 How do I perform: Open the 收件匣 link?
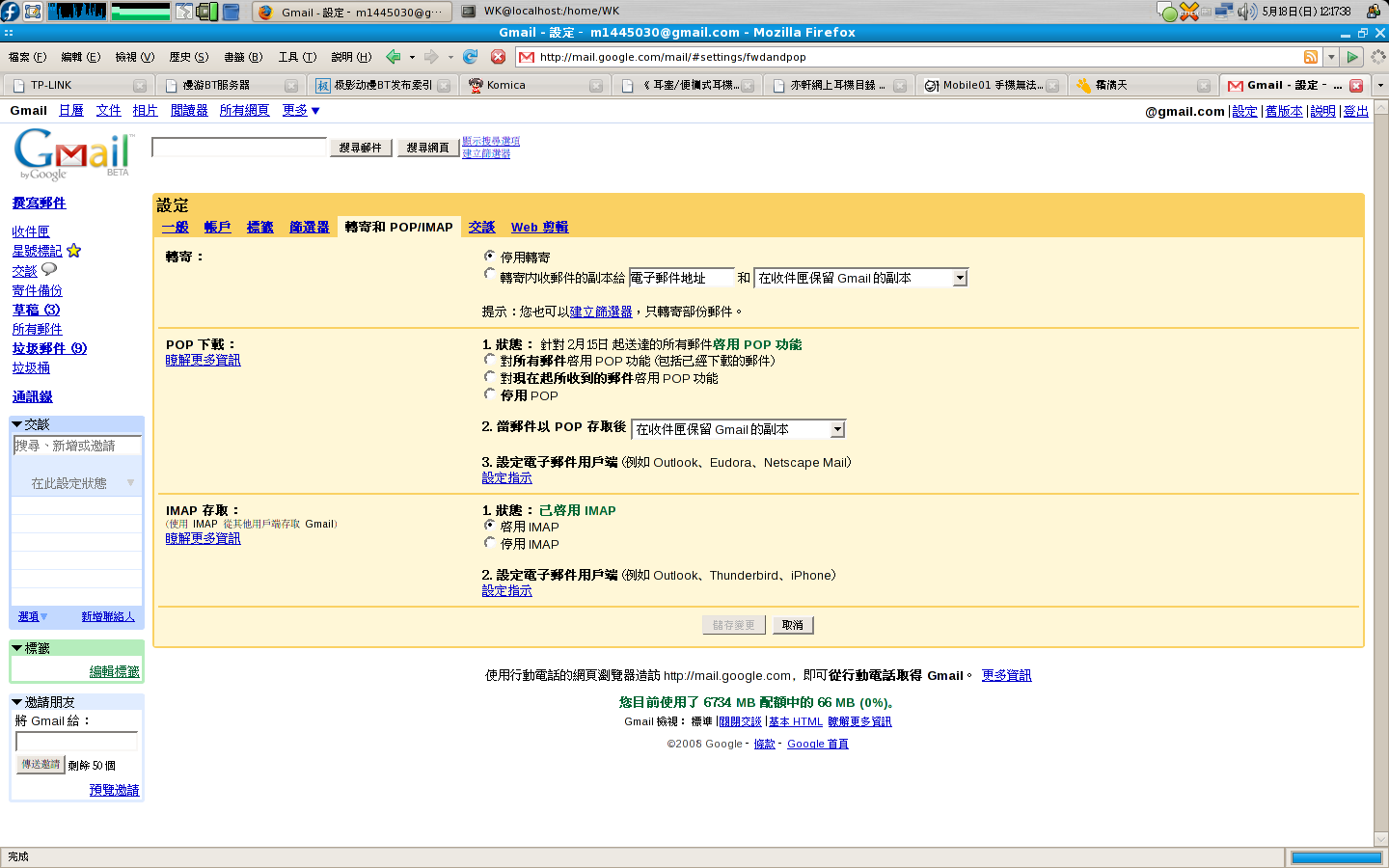[31, 231]
